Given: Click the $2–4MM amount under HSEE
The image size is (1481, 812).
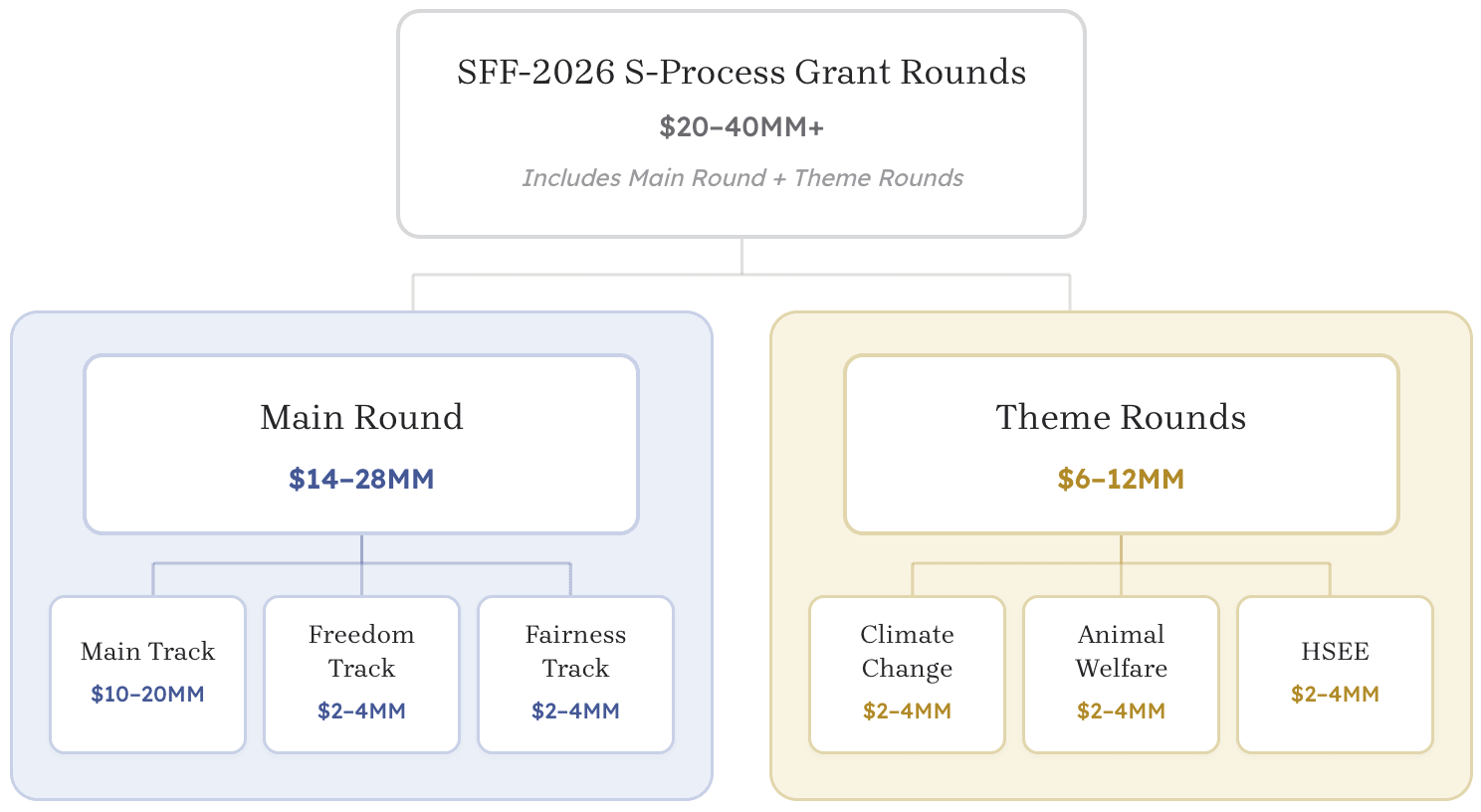Looking at the screenshot, I should point(1335,695).
